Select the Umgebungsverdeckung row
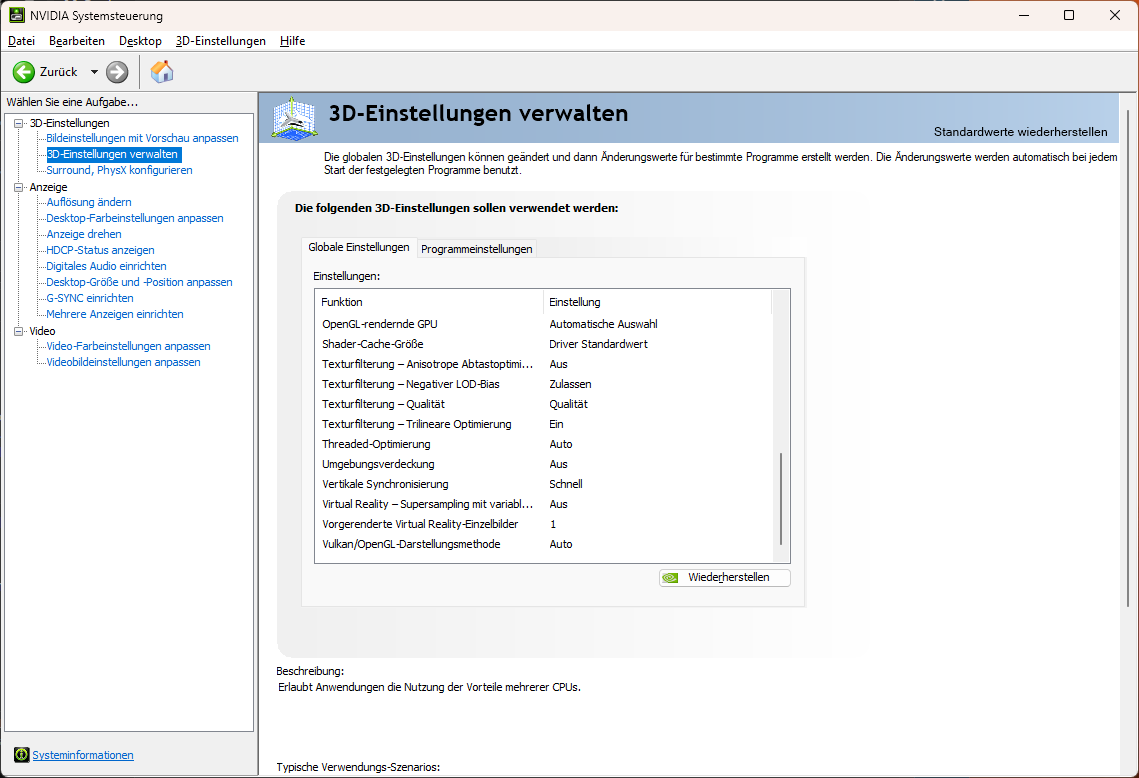 (x=543, y=464)
